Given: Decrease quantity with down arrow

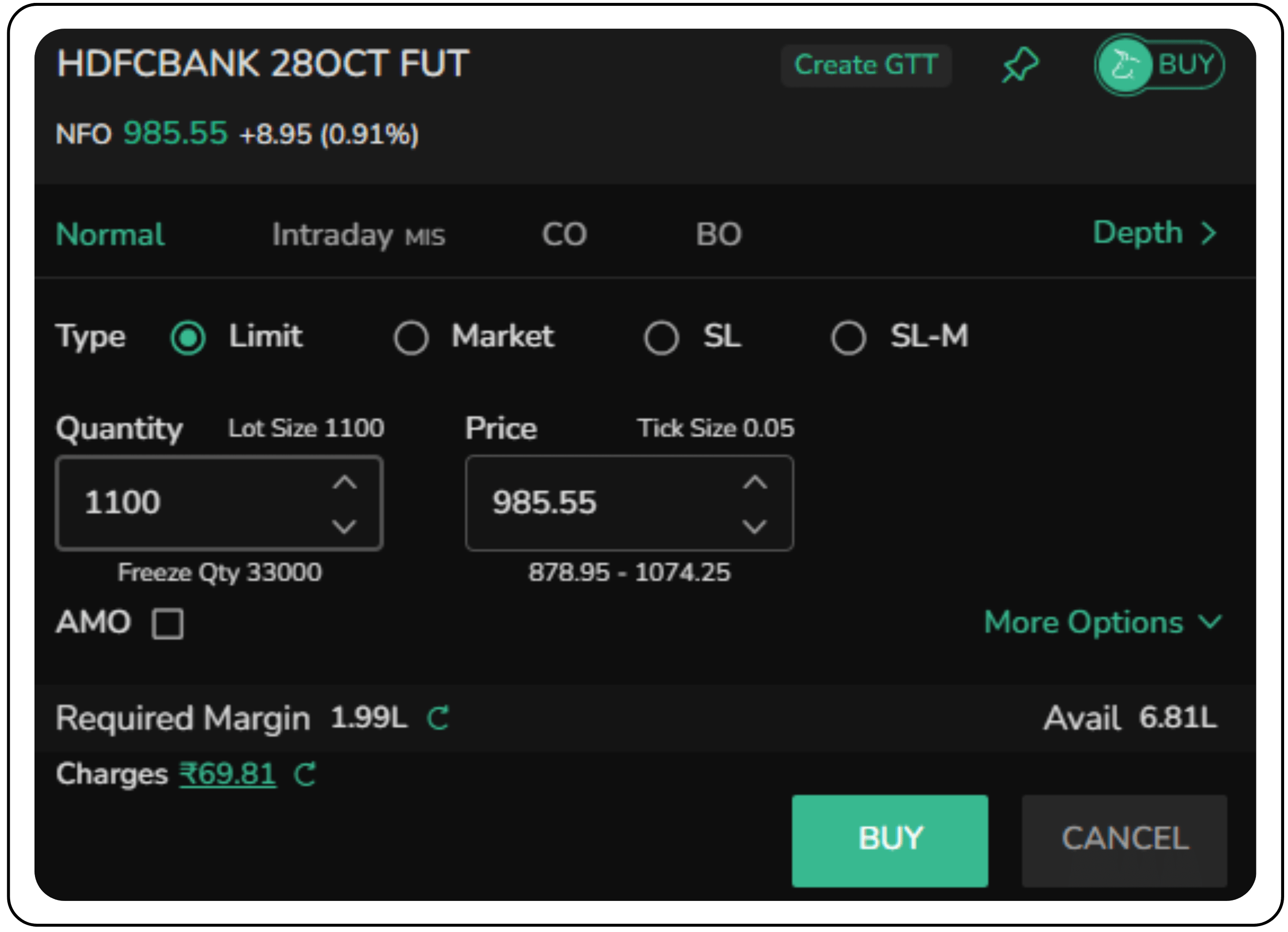Looking at the screenshot, I should [344, 527].
